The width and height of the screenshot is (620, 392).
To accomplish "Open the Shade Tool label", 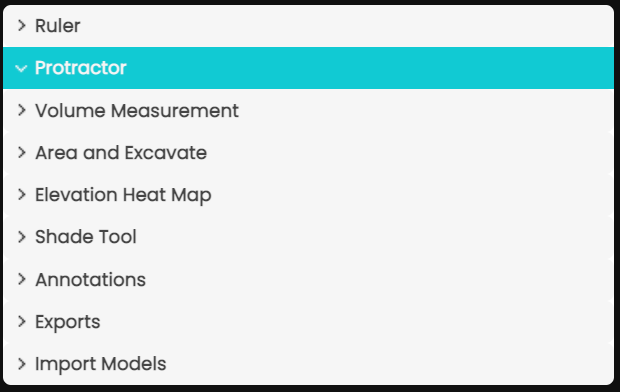I will tap(86, 237).
